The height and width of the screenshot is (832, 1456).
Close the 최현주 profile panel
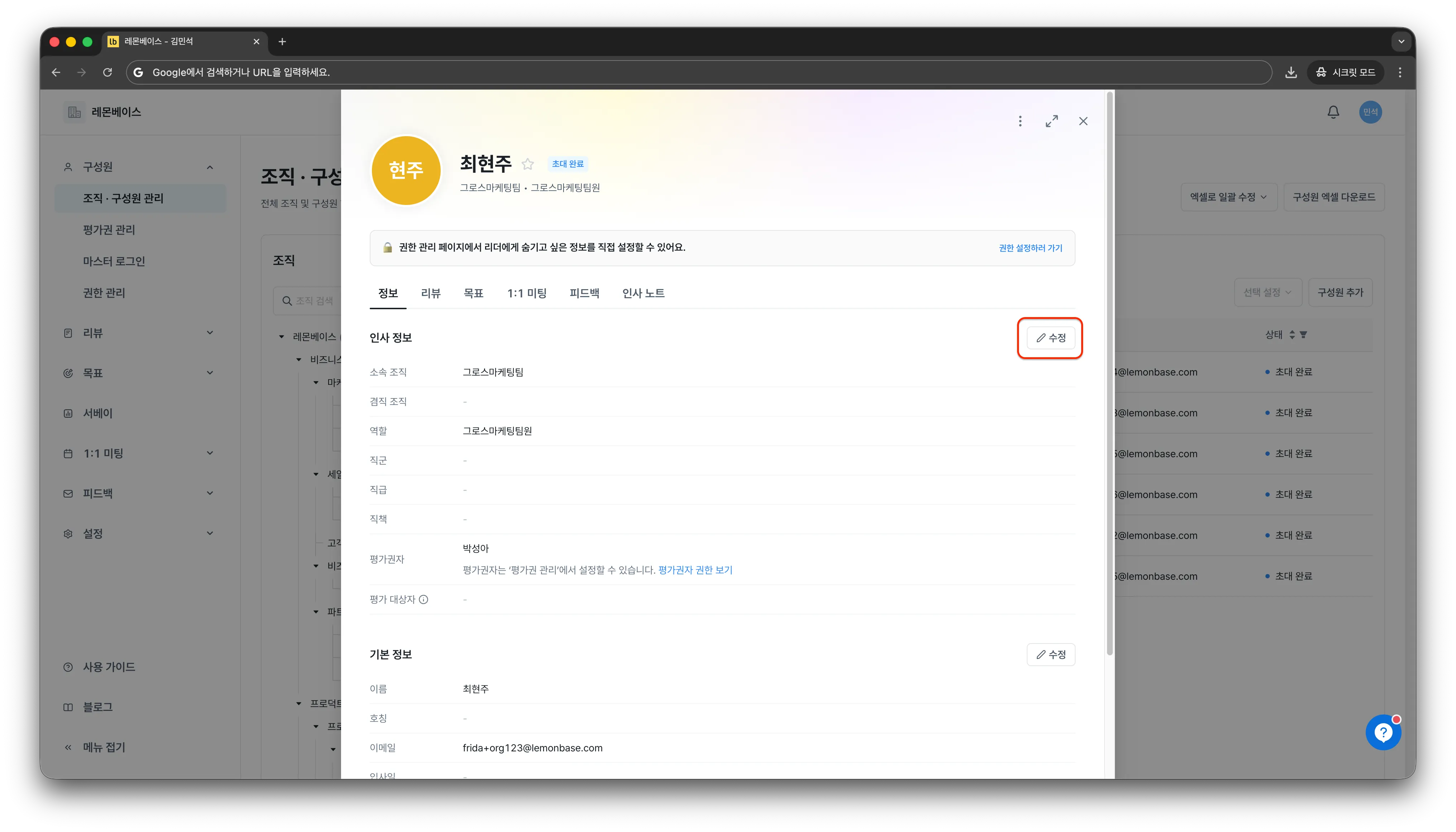pos(1083,121)
